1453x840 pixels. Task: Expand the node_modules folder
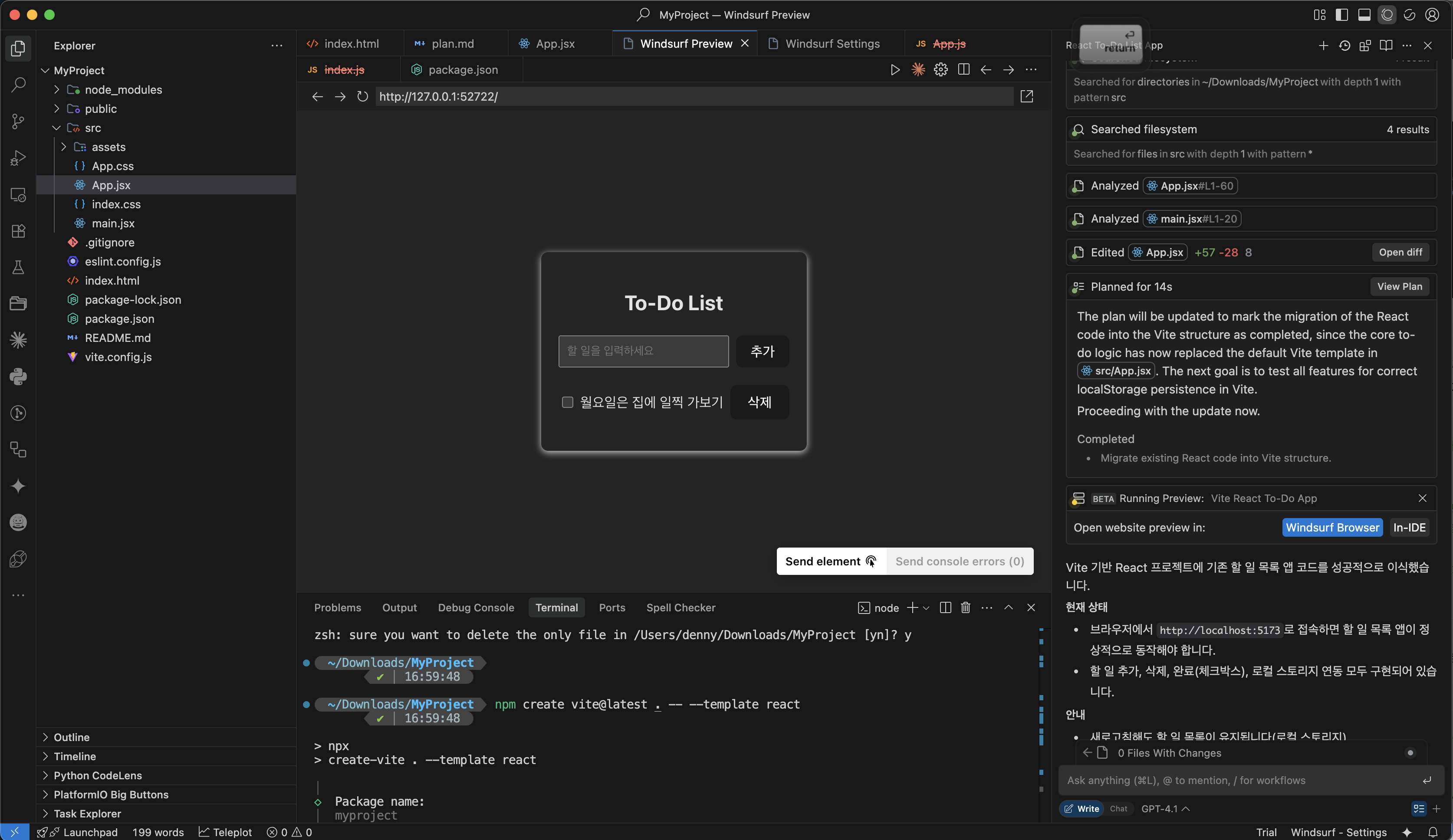(123, 89)
